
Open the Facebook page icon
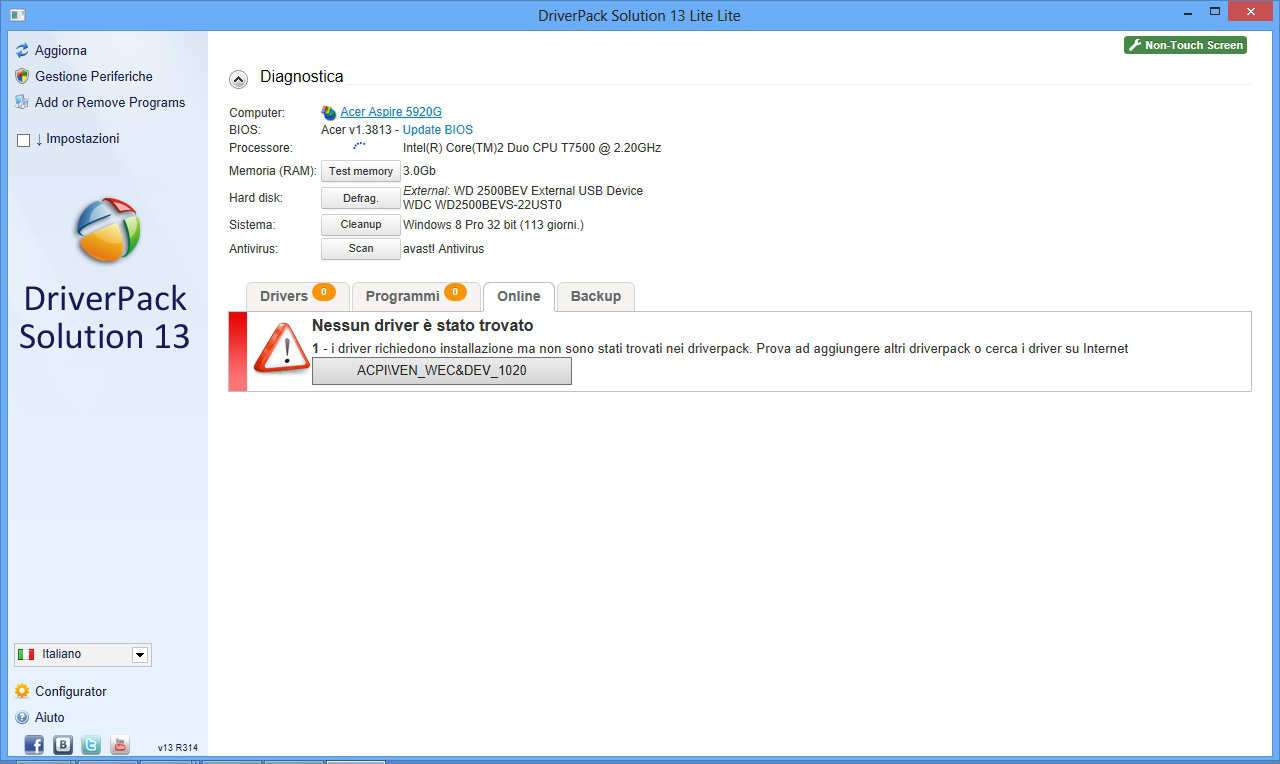(x=34, y=744)
